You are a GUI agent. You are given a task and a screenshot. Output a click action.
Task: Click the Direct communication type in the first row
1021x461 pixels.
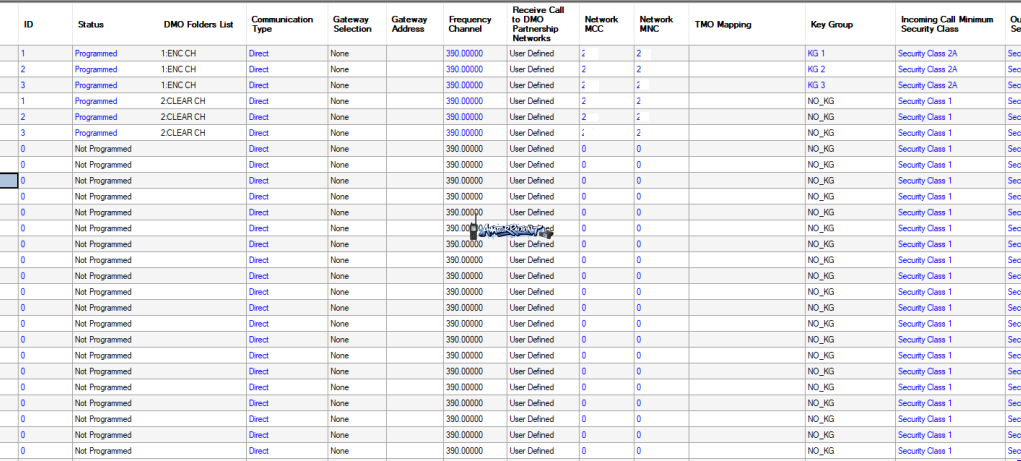tap(259, 53)
